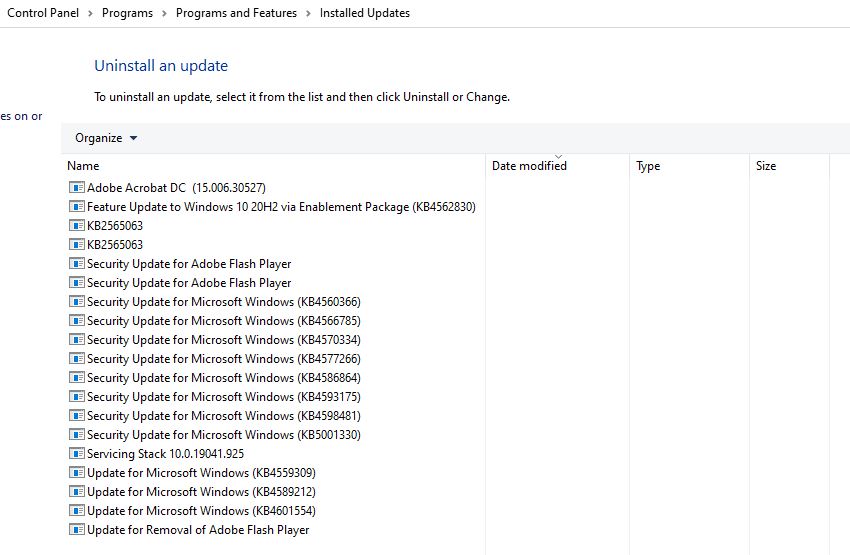Open Programs and Features breadcrumb item

point(236,13)
